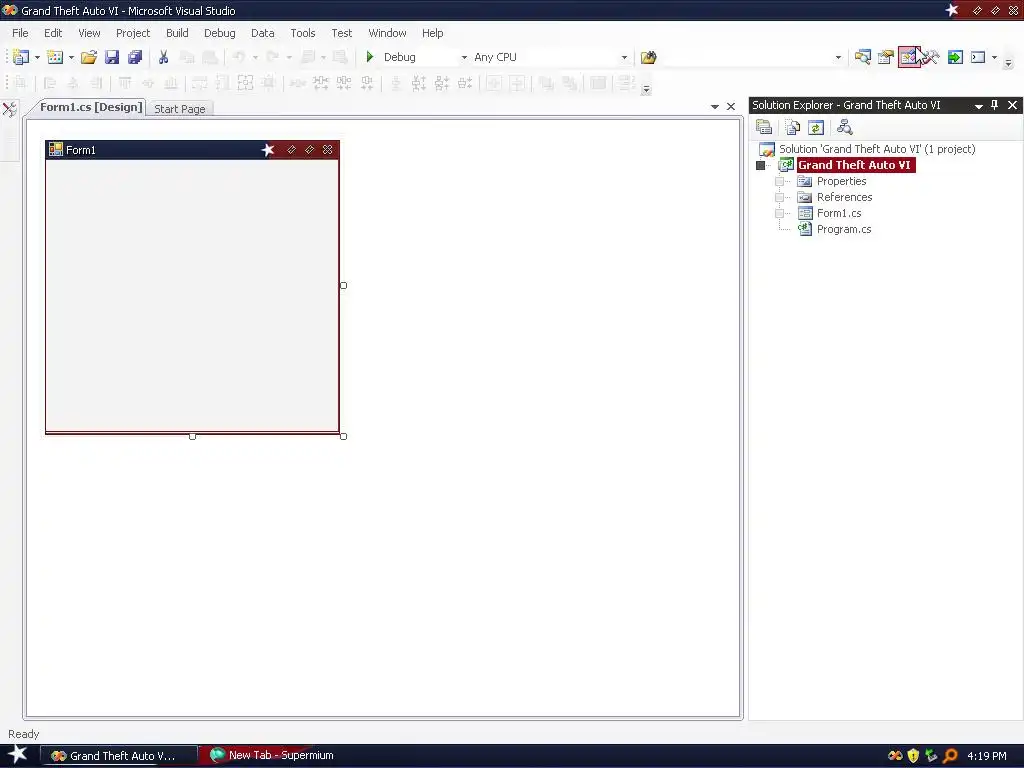The image size is (1024, 768).
Task: Open the Data menu
Action: point(263,33)
